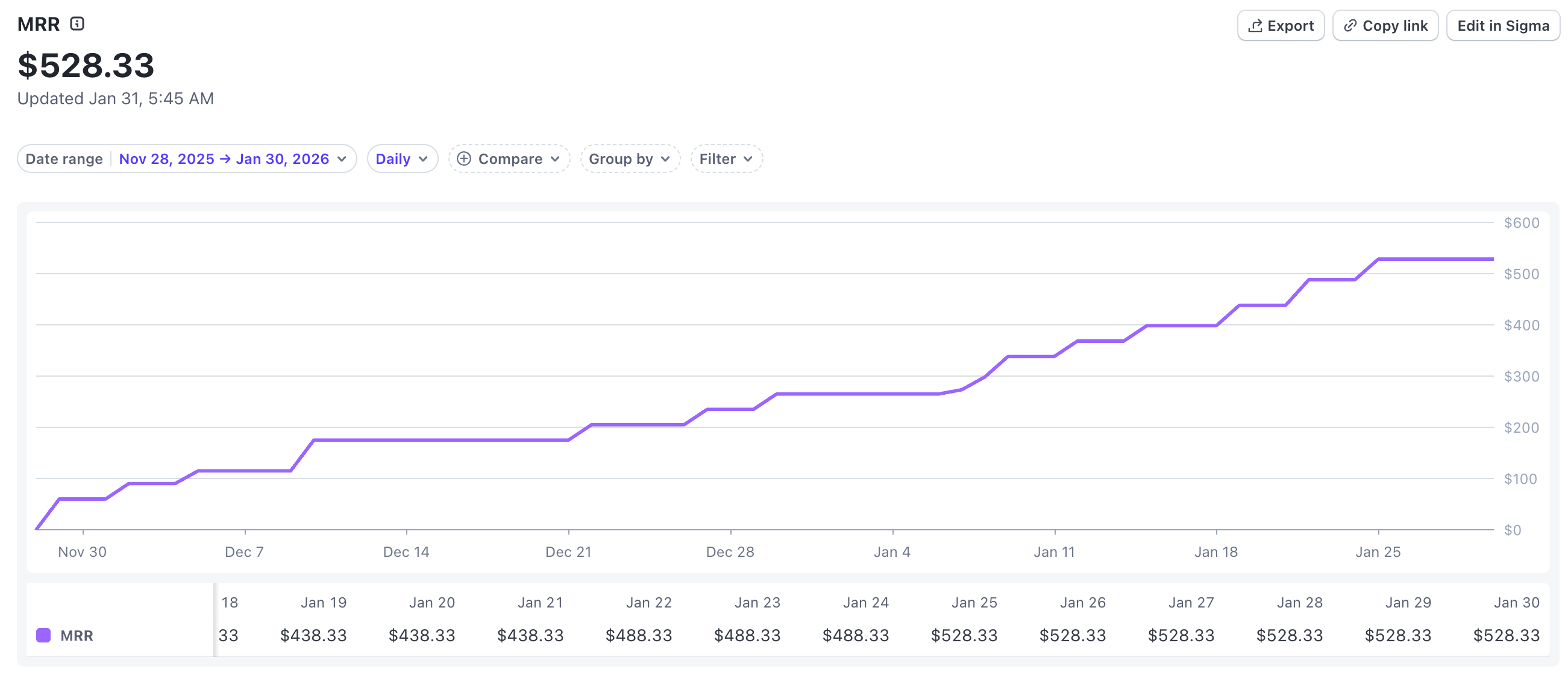Click the Compare plus circle icon
This screenshot has height=675, width=1568.
pyautogui.click(x=464, y=159)
